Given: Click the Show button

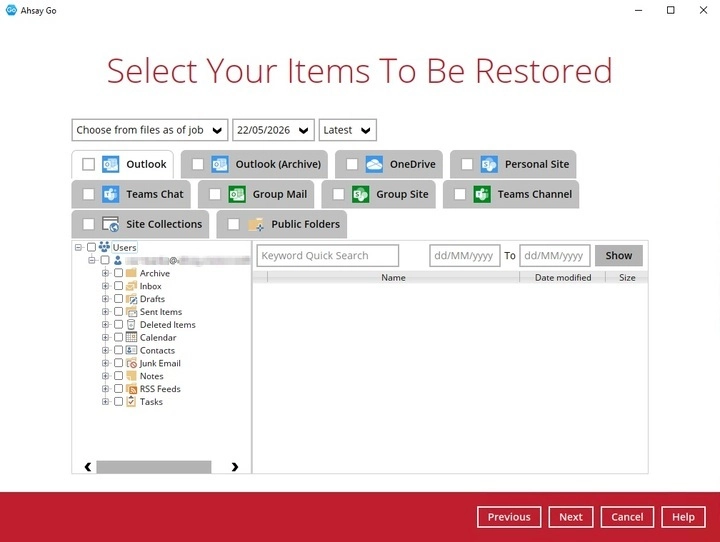Looking at the screenshot, I should [619, 255].
